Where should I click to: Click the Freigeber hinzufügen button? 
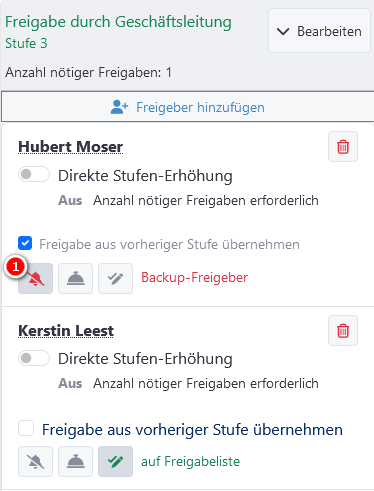[187, 107]
